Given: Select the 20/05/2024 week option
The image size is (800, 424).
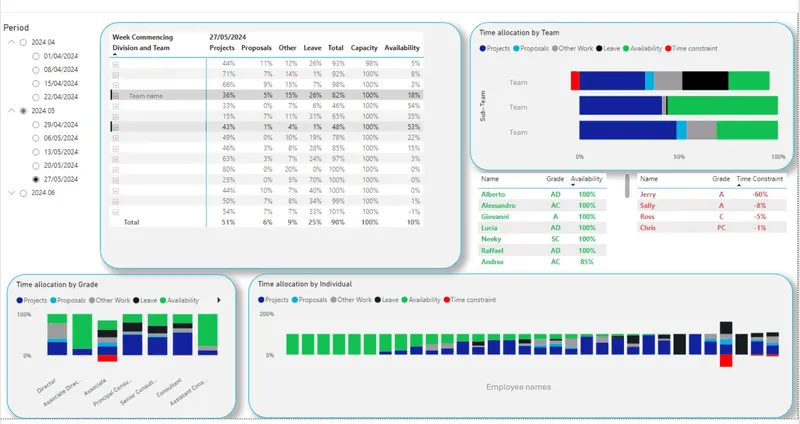Looking at the screenshot, I should click(36, 166).
